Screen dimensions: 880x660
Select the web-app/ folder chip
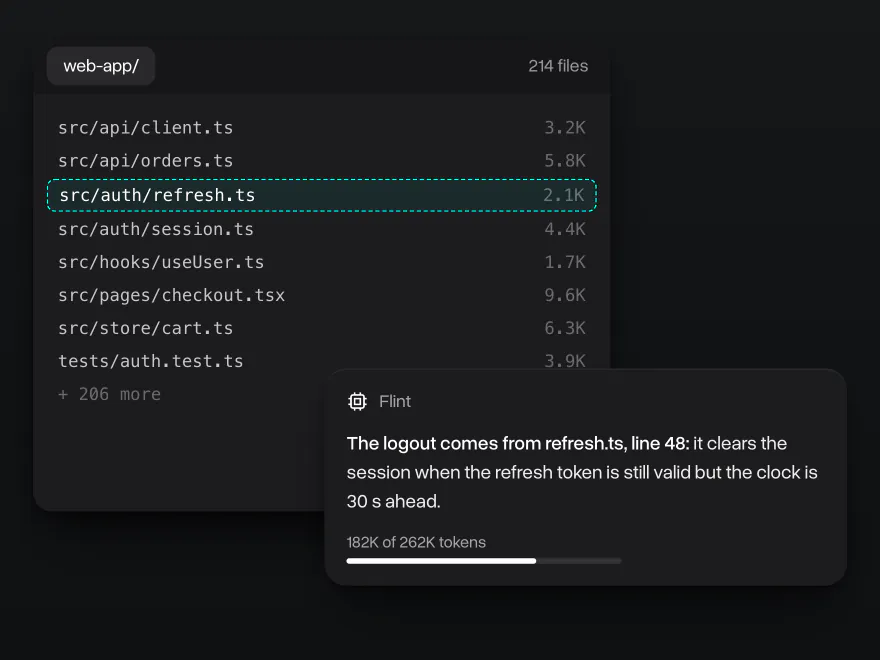[101, 66]
